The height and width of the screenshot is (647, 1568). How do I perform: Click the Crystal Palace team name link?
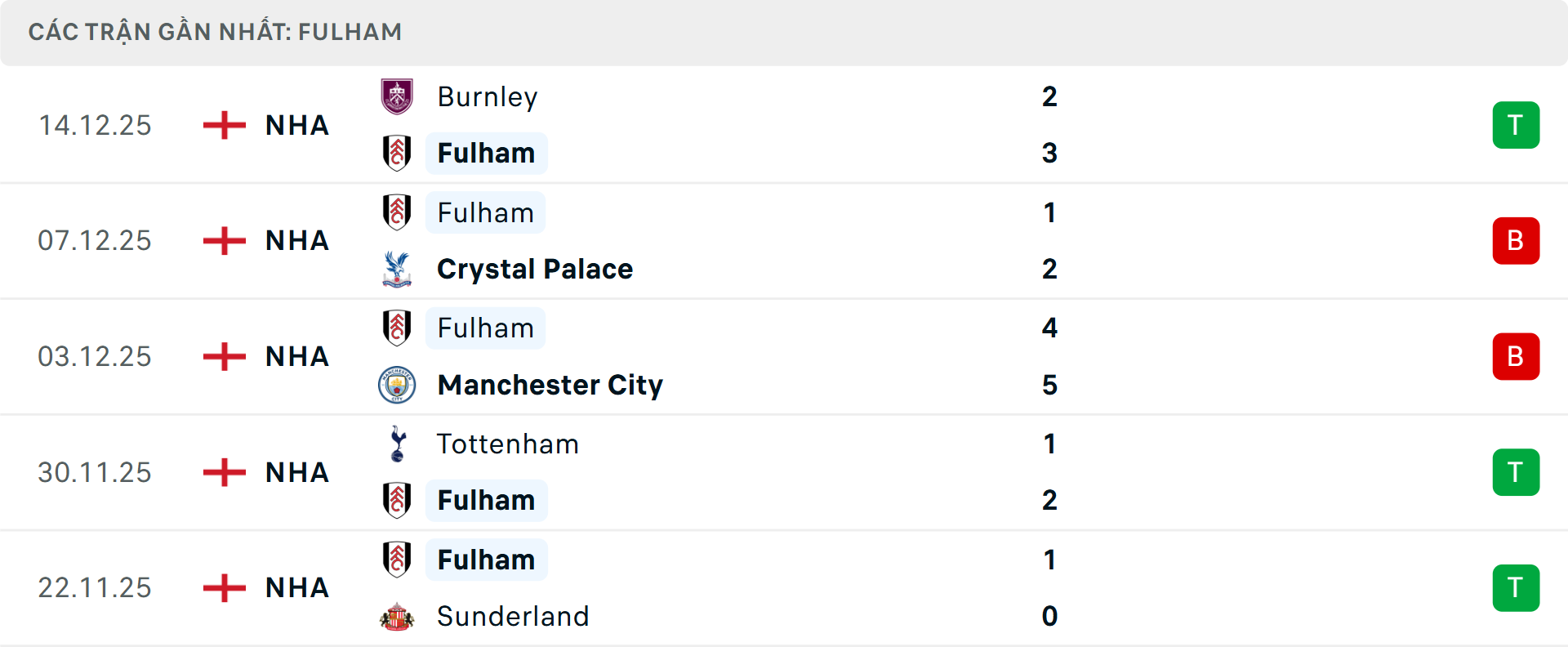tap(534, 269)
